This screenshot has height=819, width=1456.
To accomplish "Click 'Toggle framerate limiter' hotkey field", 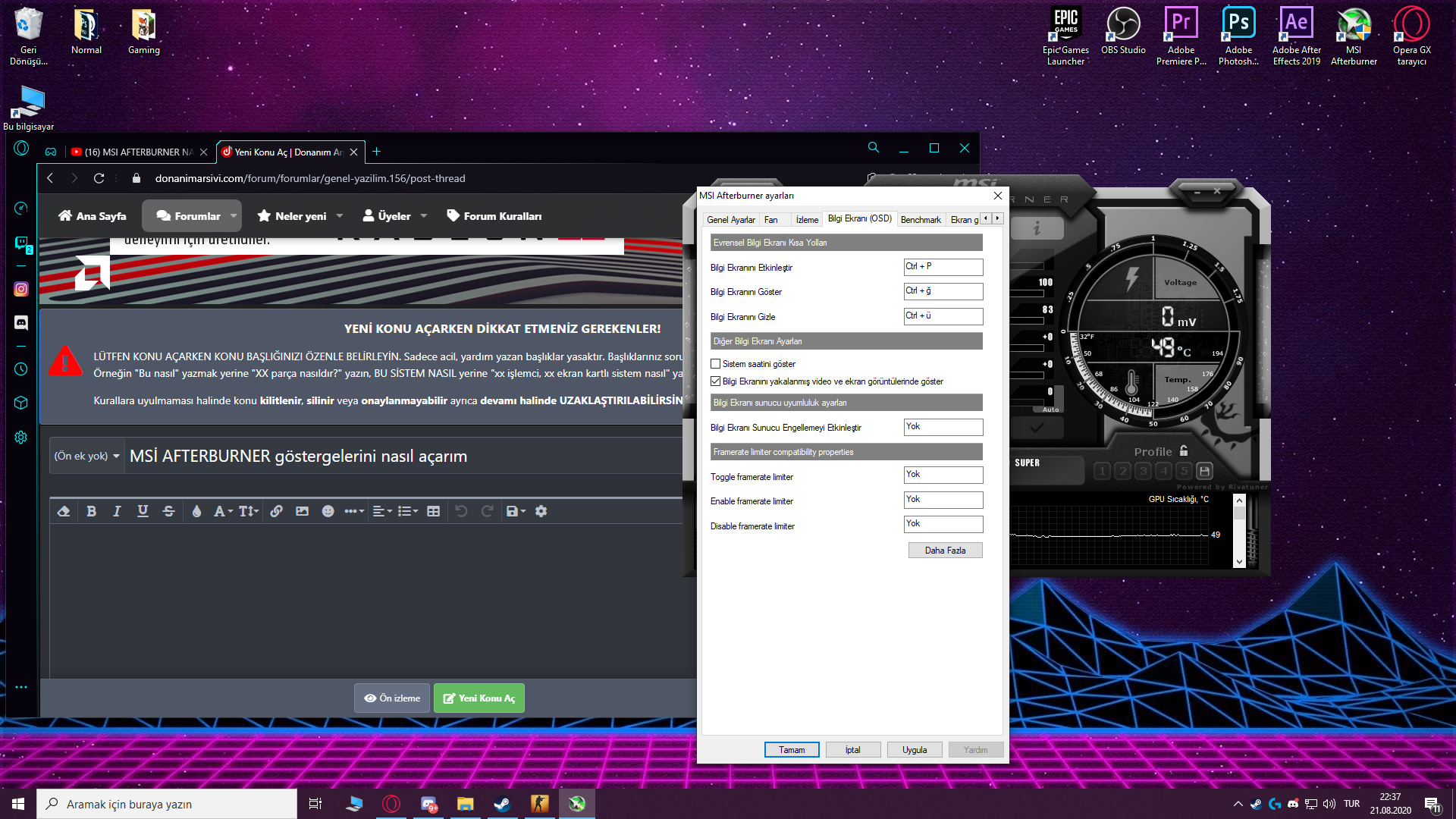I will 943,475.
